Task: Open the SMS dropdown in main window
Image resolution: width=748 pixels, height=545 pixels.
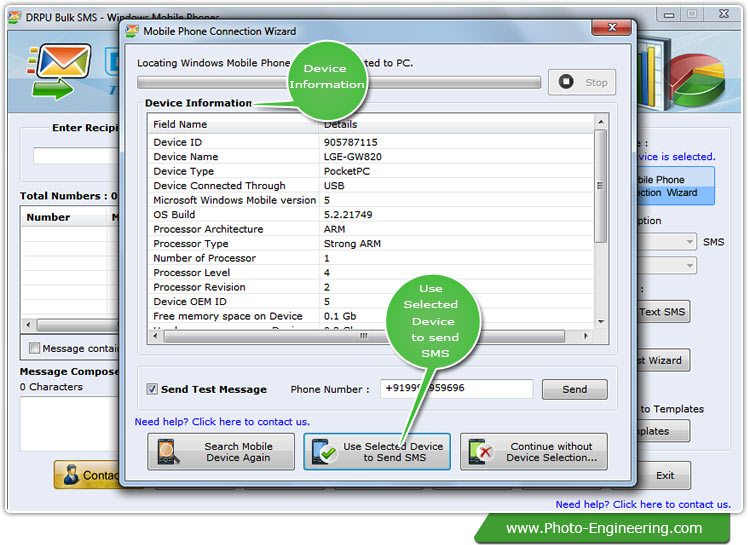Action: 689,242
